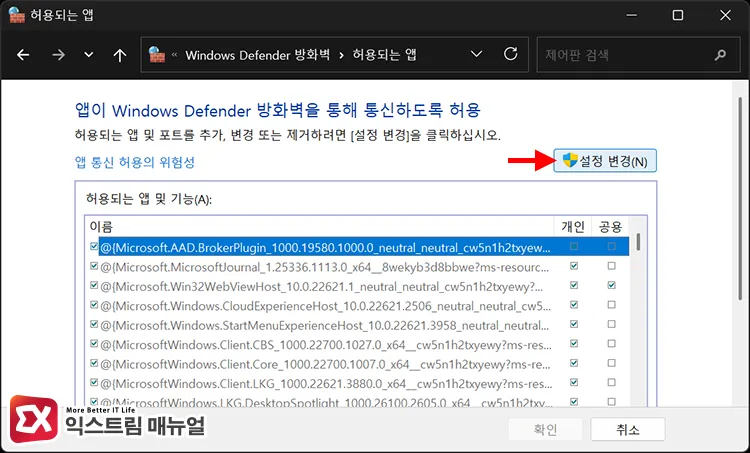Maximize the 허용되는 앱 window
The image size is (750, 453).
click(678, 15)
